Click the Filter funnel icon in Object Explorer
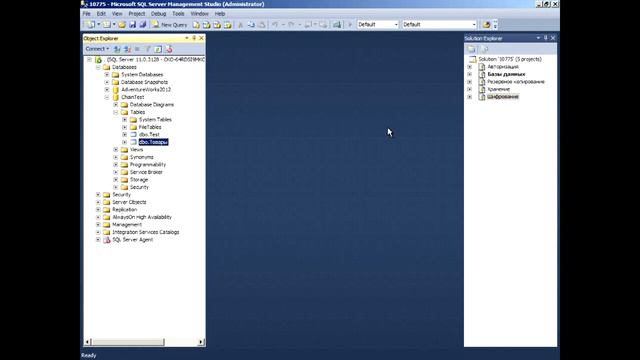The image size is (640, 360). pos(148,49)
